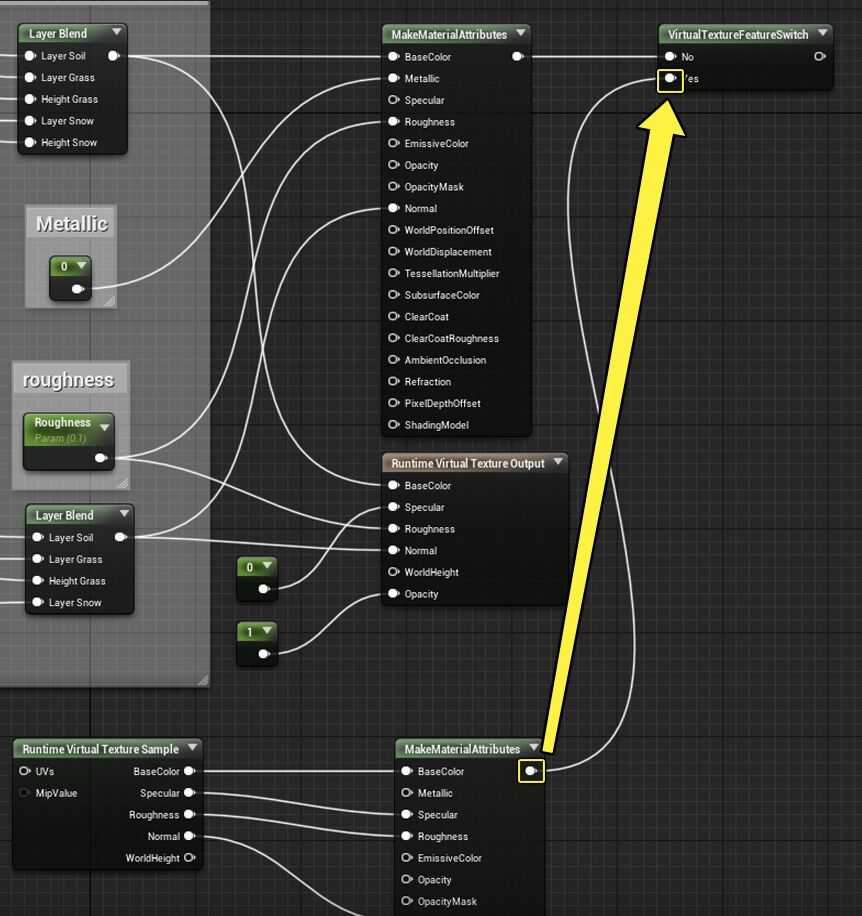Click the MipValue pin on Runtime Virtual Texture Sample
This screenshot has width=862, height=916.
coord(25,794)
